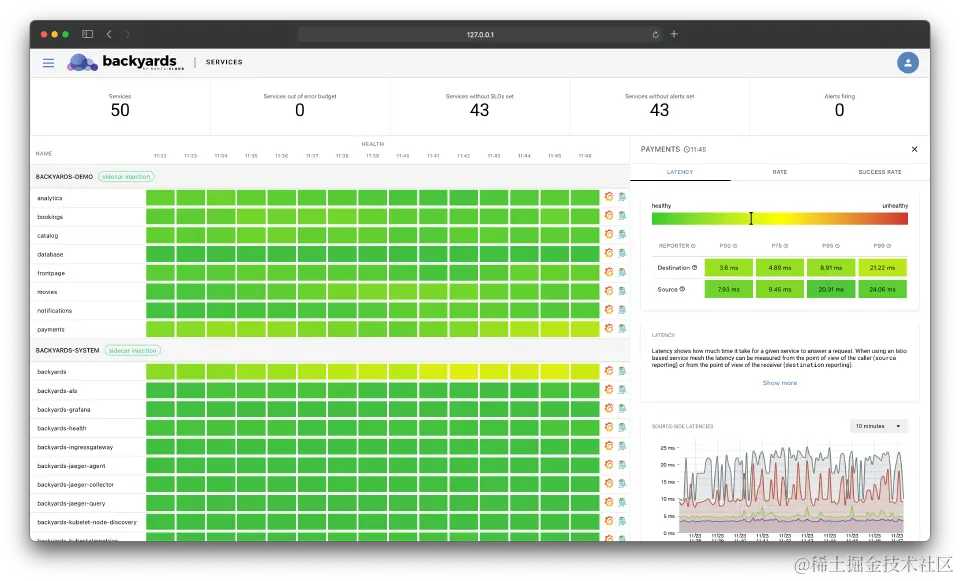Click the sidecar injection badge for BACKYARDS-DEMO
The width and height of the screenshot is (960, 581).
point(126,176)
